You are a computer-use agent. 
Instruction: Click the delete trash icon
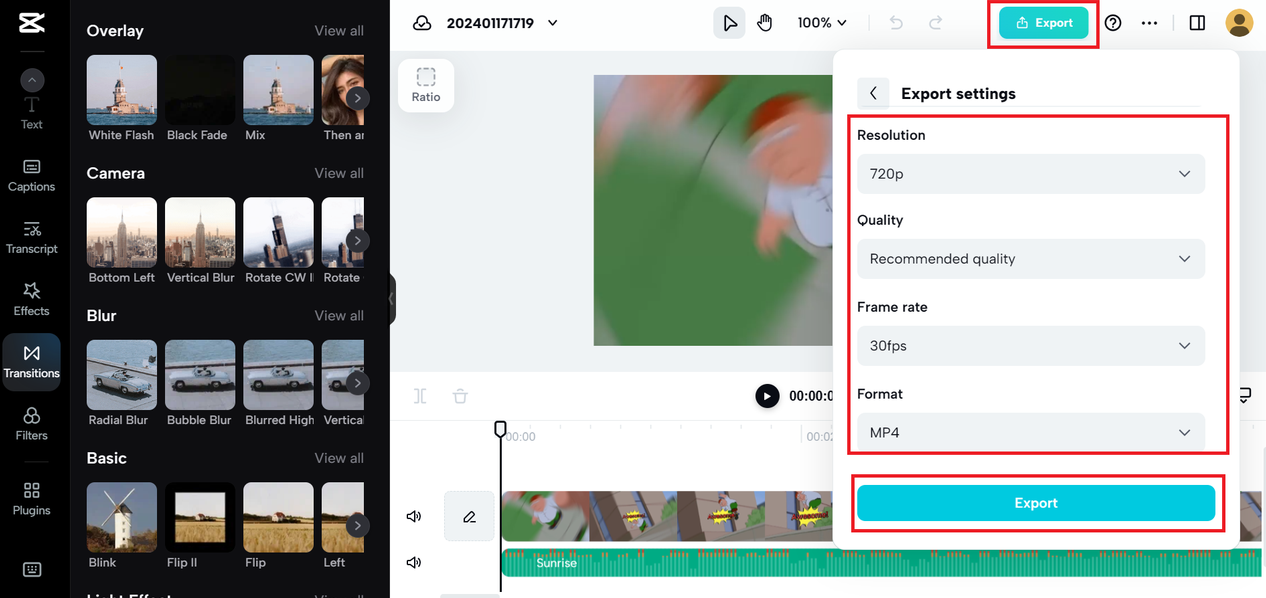click(460, 396)
